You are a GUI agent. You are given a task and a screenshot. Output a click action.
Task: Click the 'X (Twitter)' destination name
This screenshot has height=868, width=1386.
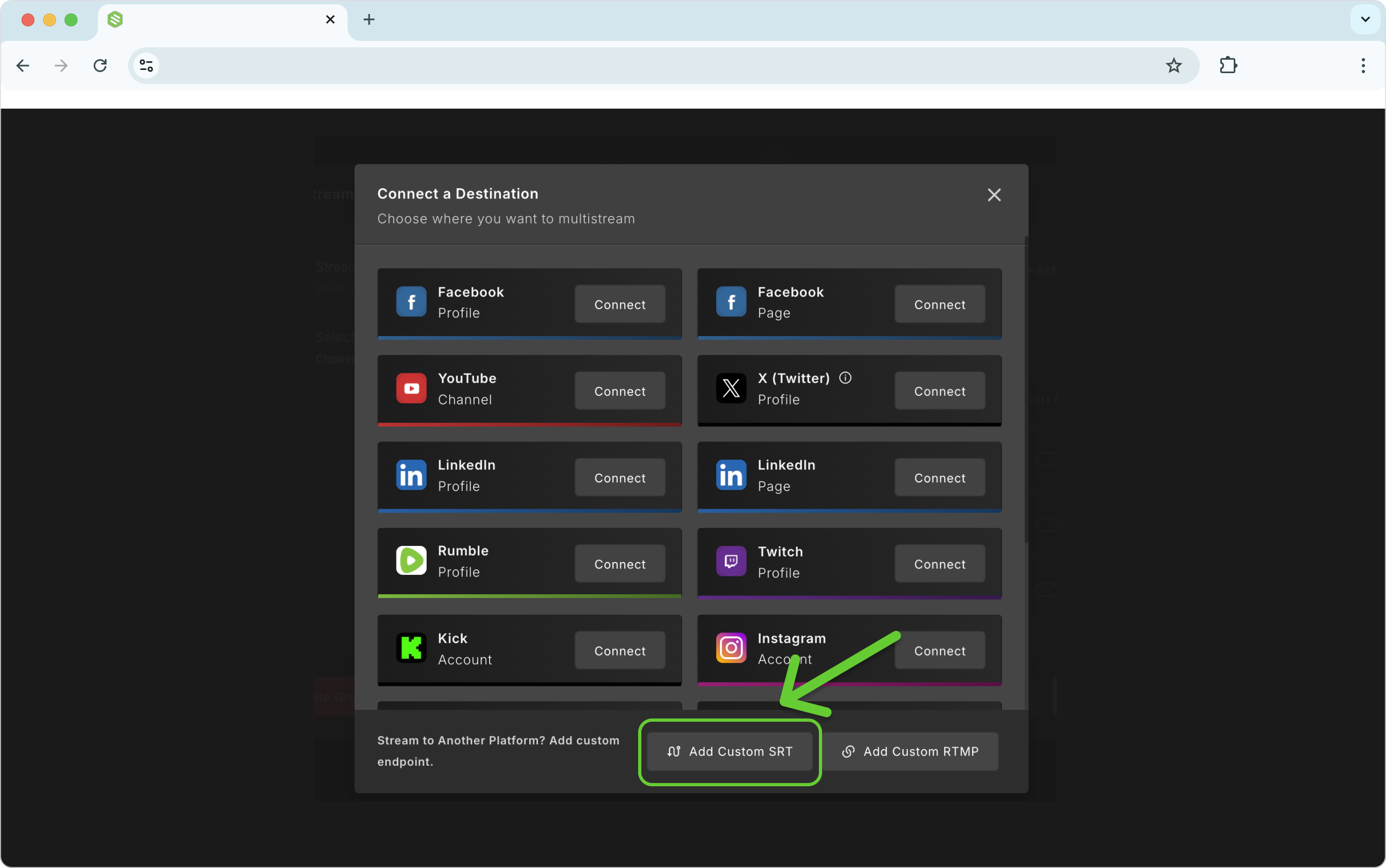pyautogui.click(x=794, y=378)
